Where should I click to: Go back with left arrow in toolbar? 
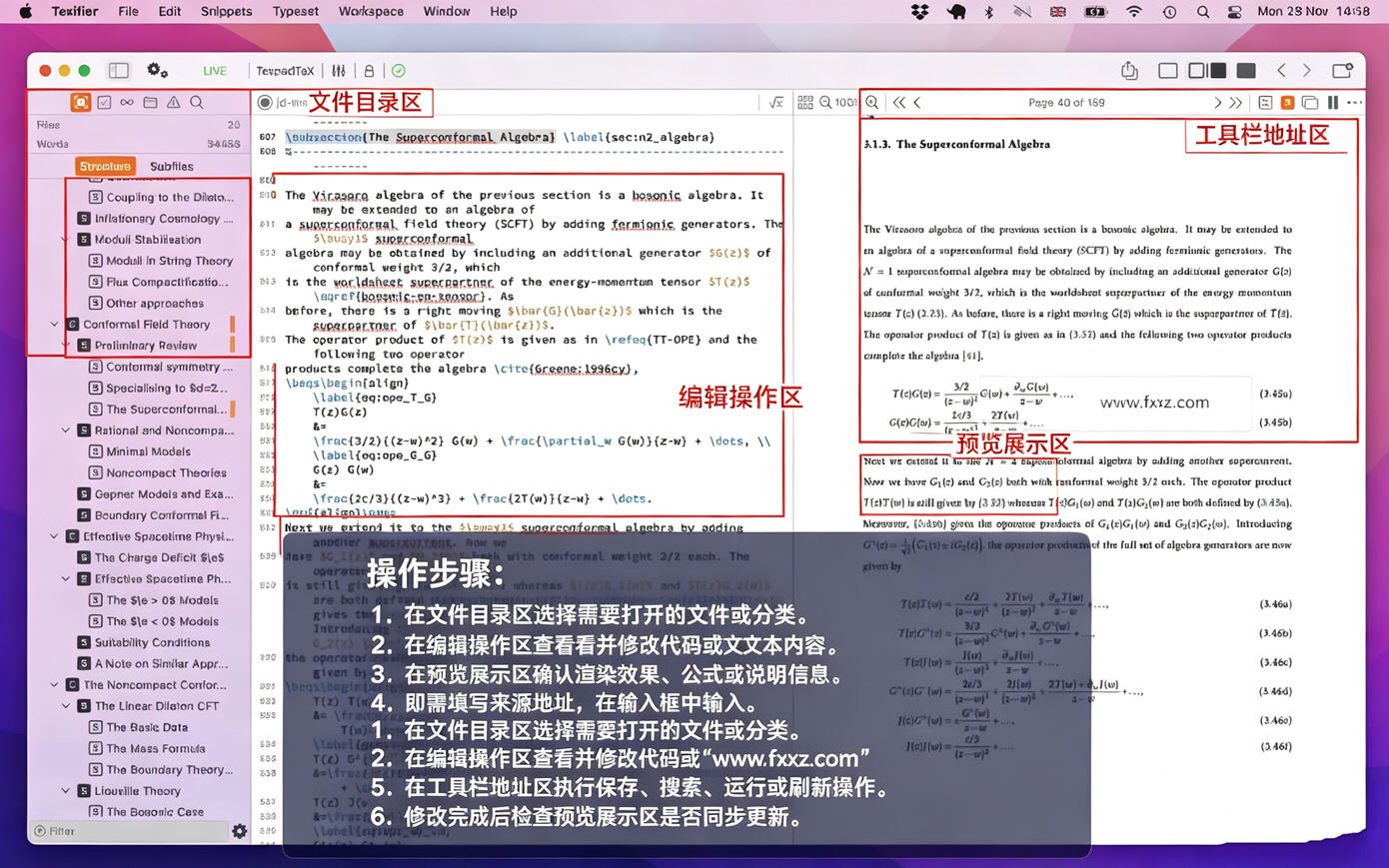coord(1282,71)
